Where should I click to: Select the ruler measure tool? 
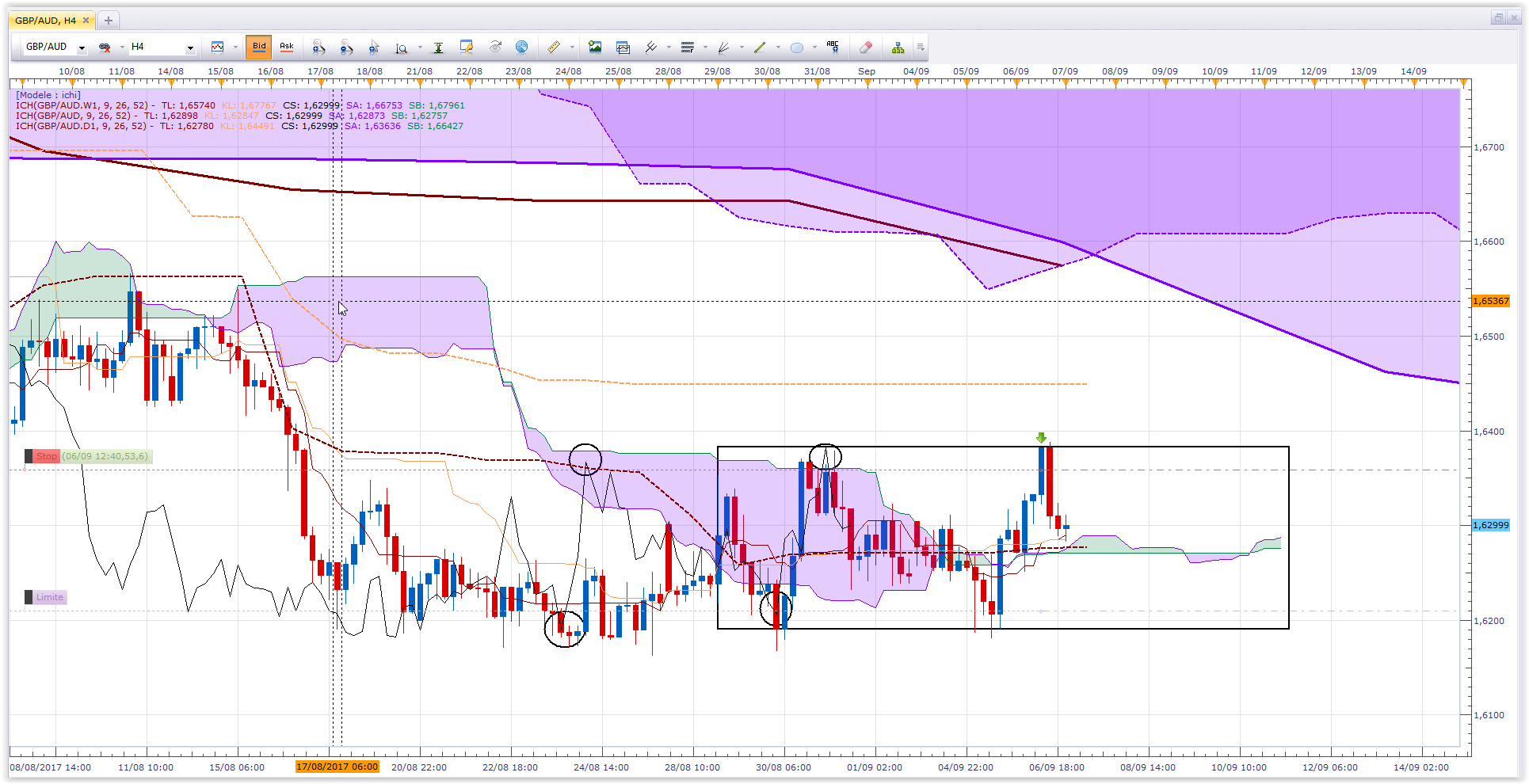[554, 48]
